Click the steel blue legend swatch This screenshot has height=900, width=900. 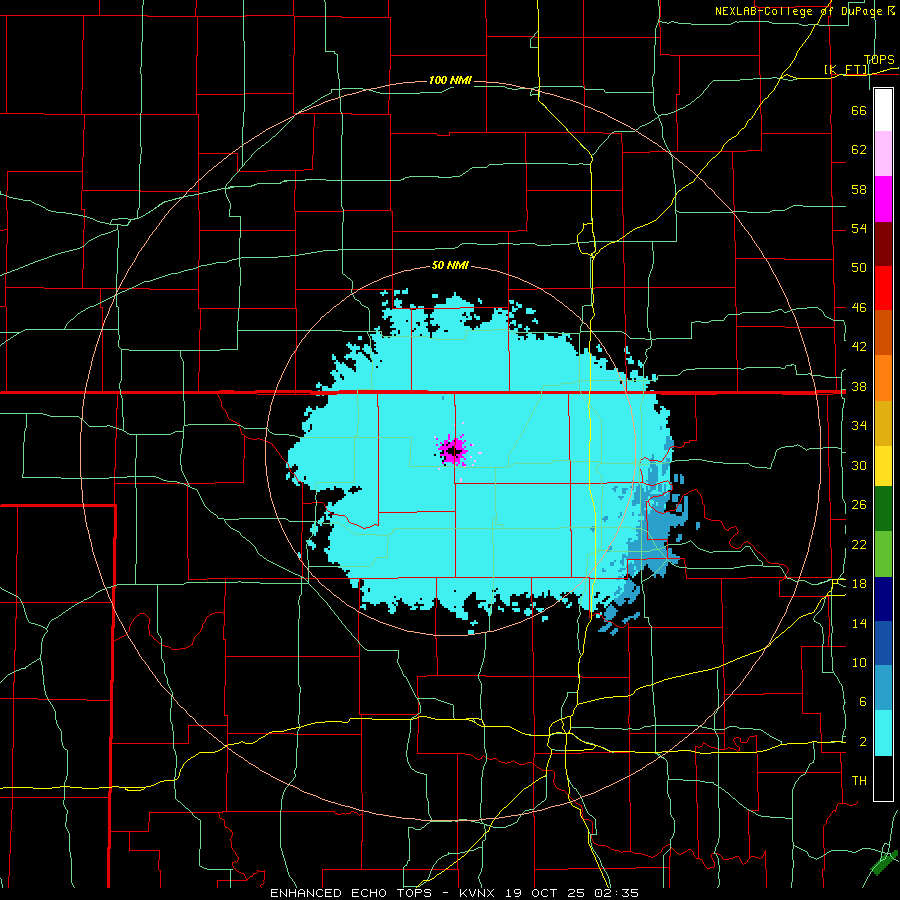tap(883, 688)
